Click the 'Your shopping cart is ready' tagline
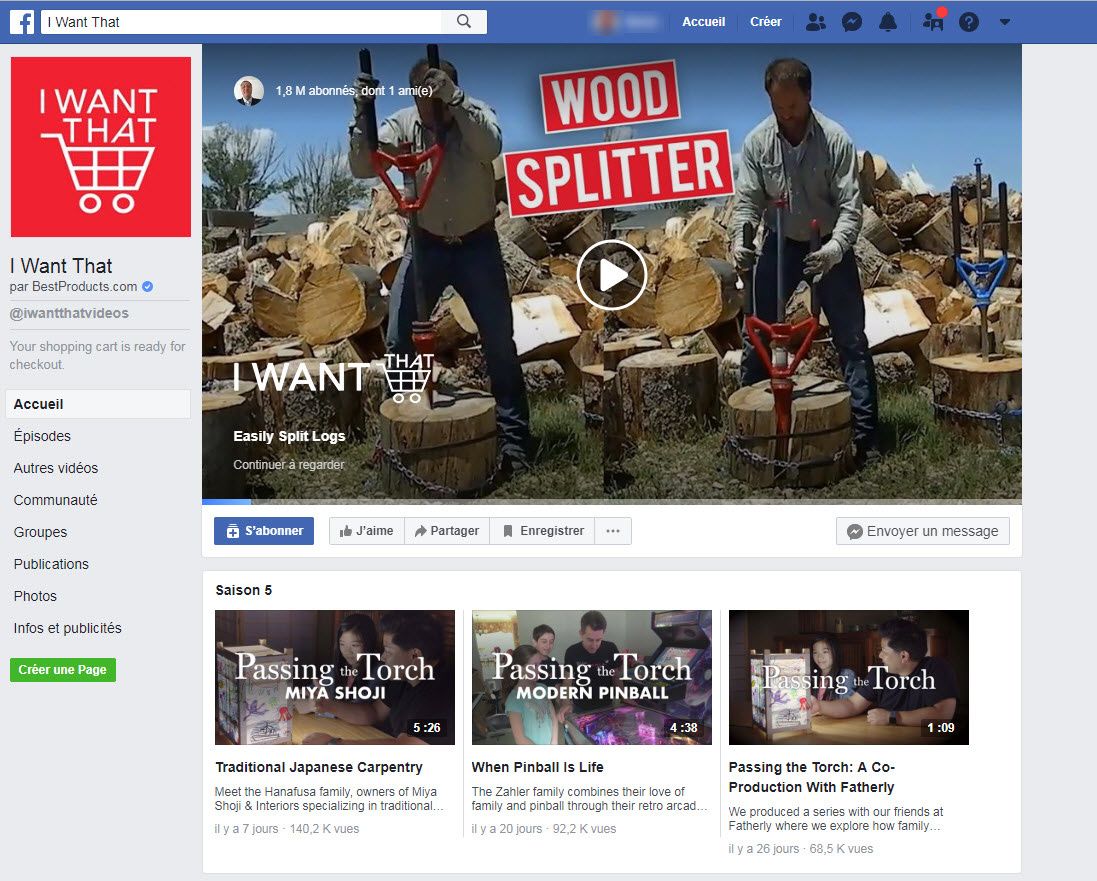Image resolution: width=1097 pixels, height=881 pixels. (x=97, y=355)
